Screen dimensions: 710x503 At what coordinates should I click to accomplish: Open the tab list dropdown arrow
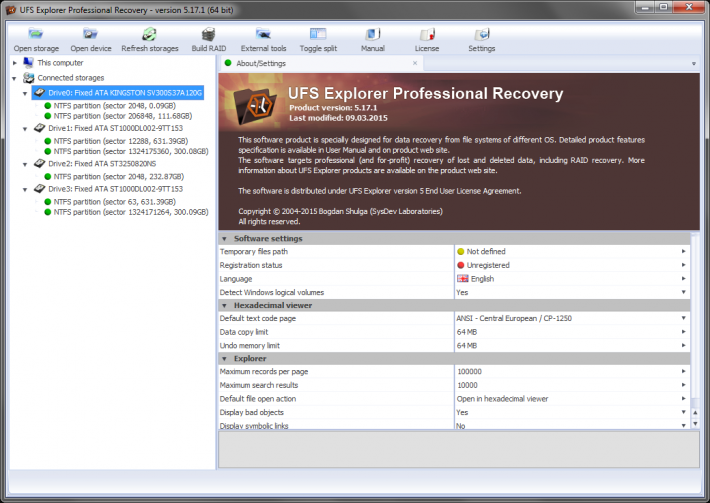(694, 64)
